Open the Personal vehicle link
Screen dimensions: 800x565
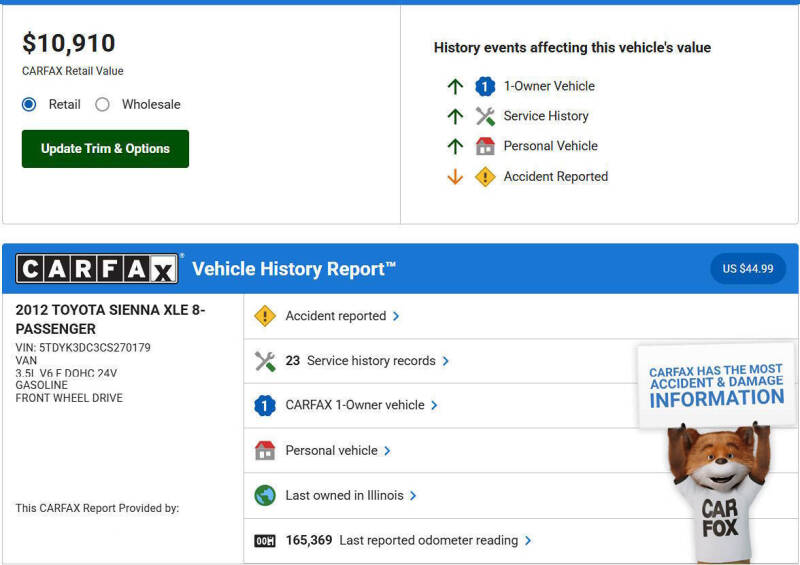(331, 451)
